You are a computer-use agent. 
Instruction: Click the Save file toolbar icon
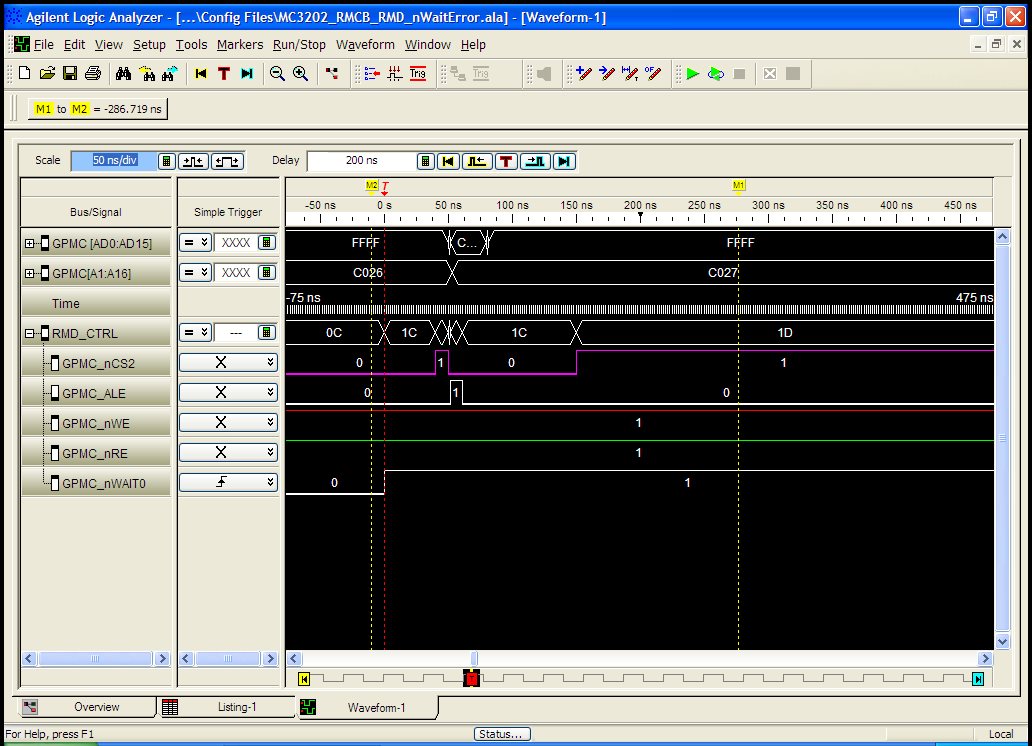click(x=70, y=74)
